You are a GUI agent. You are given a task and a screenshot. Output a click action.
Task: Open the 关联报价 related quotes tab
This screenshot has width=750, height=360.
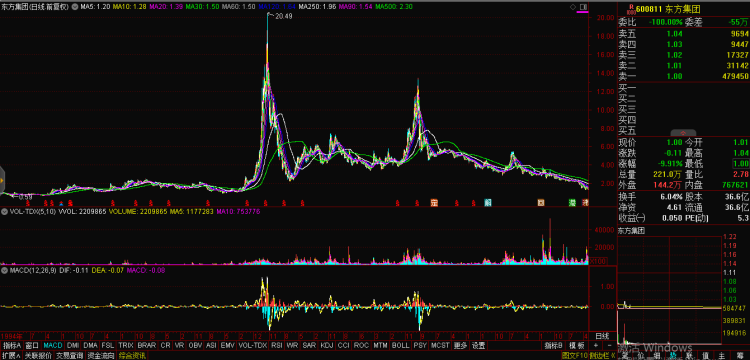[x=38, y=356]
